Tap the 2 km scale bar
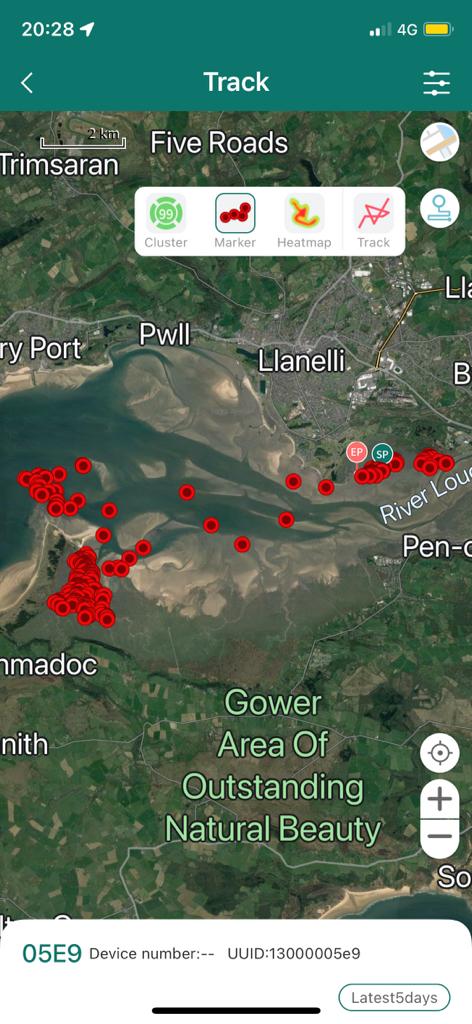This screenshot has width=472, height=1024. pos(83,138)
